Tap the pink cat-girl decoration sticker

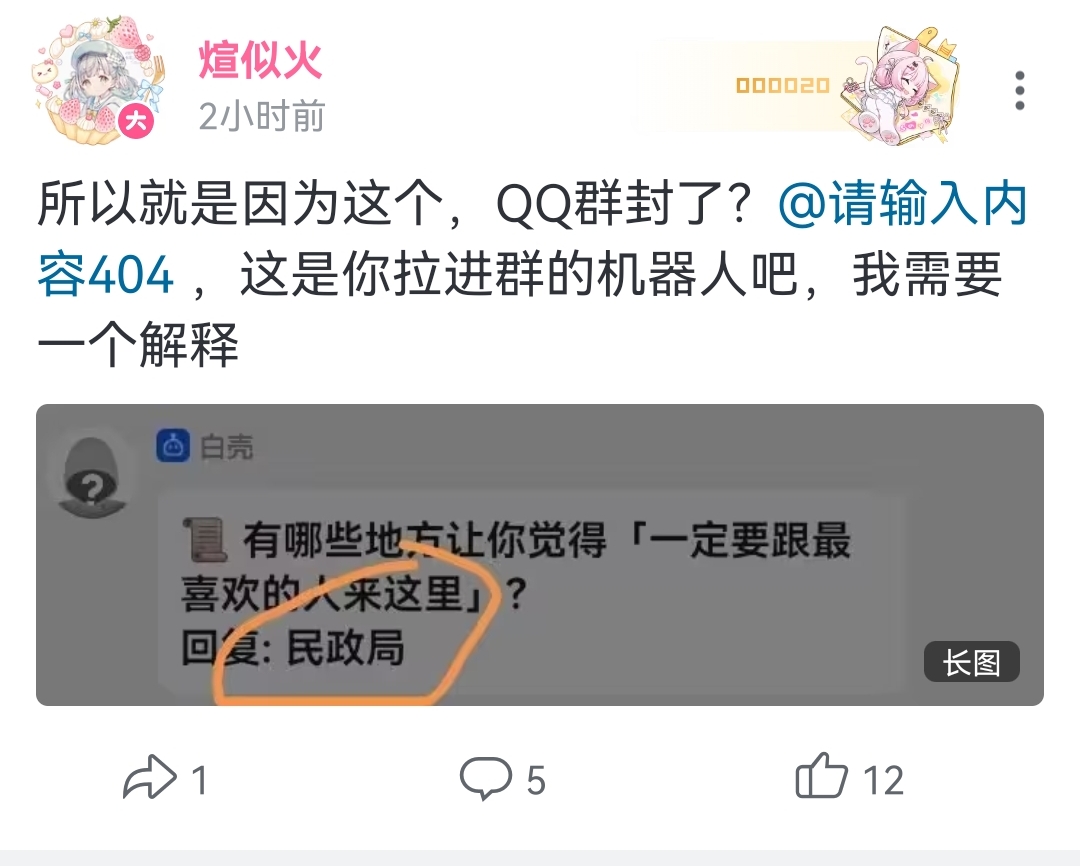tap(901, 85)
